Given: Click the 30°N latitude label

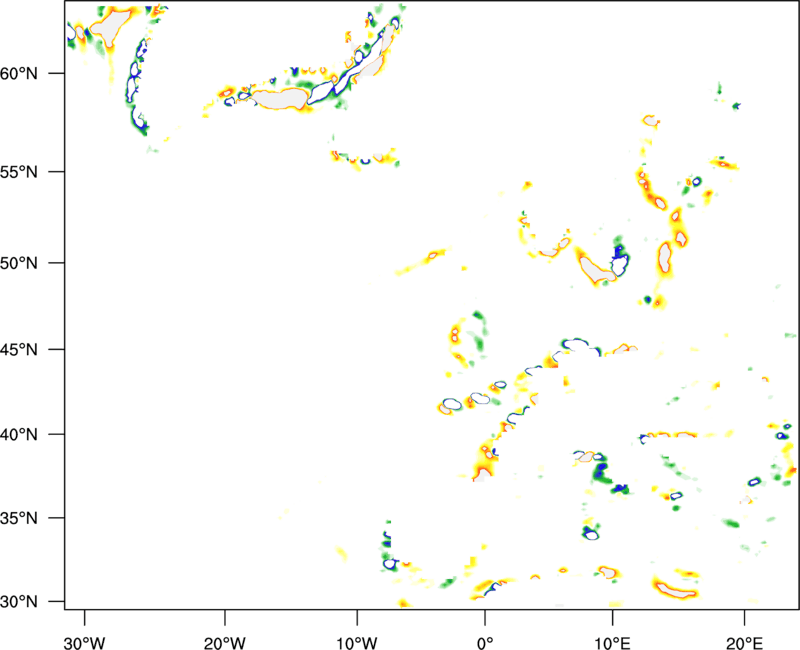Looking at the screenshot, I should pyautogui.click(x=19, y=602).
